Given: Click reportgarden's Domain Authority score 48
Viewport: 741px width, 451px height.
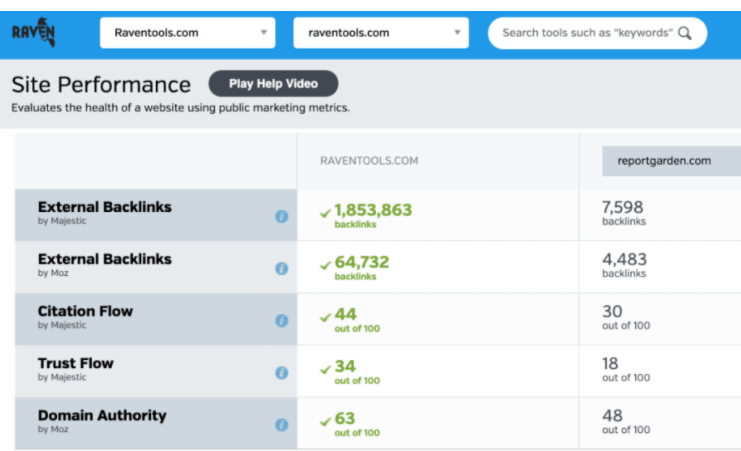Looking at the screenshot, I should (x=612, y=415).
